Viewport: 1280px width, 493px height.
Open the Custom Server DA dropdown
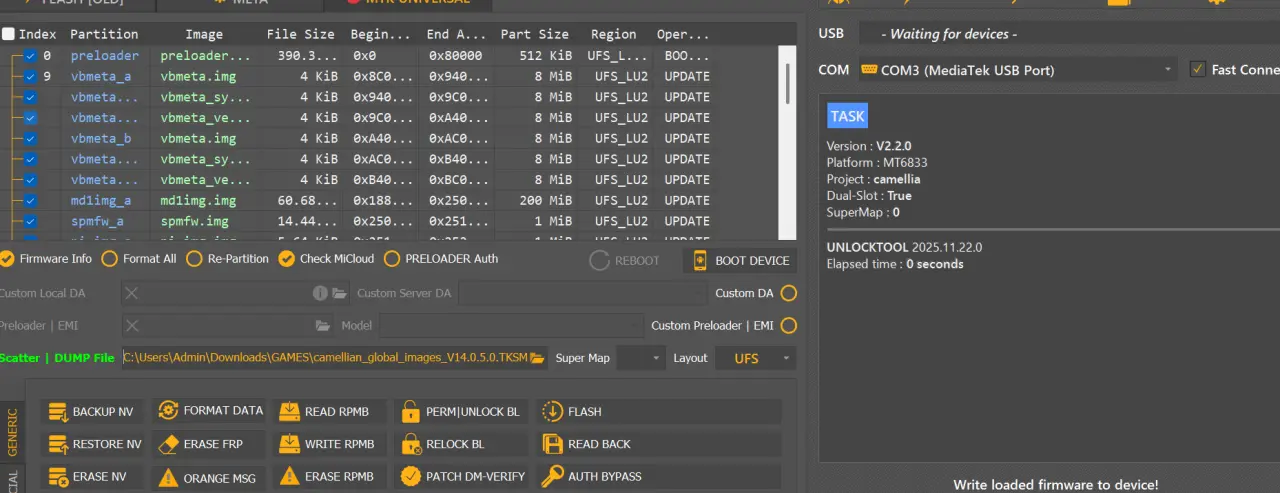pyautogui.click(x=584, y=293)
